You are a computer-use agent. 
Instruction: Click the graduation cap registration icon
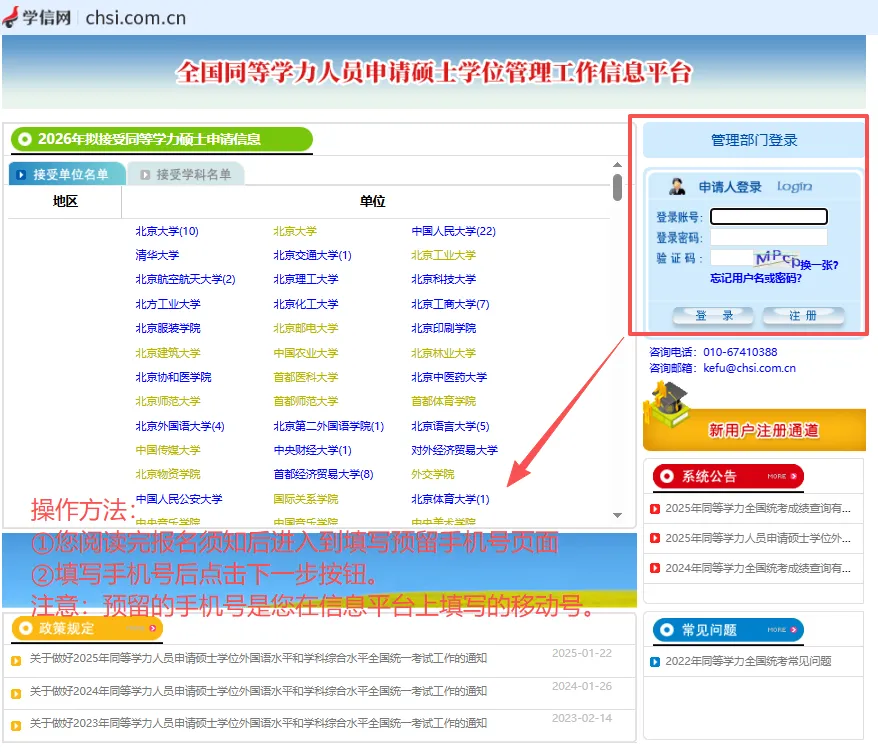click(x=667, y=404)
